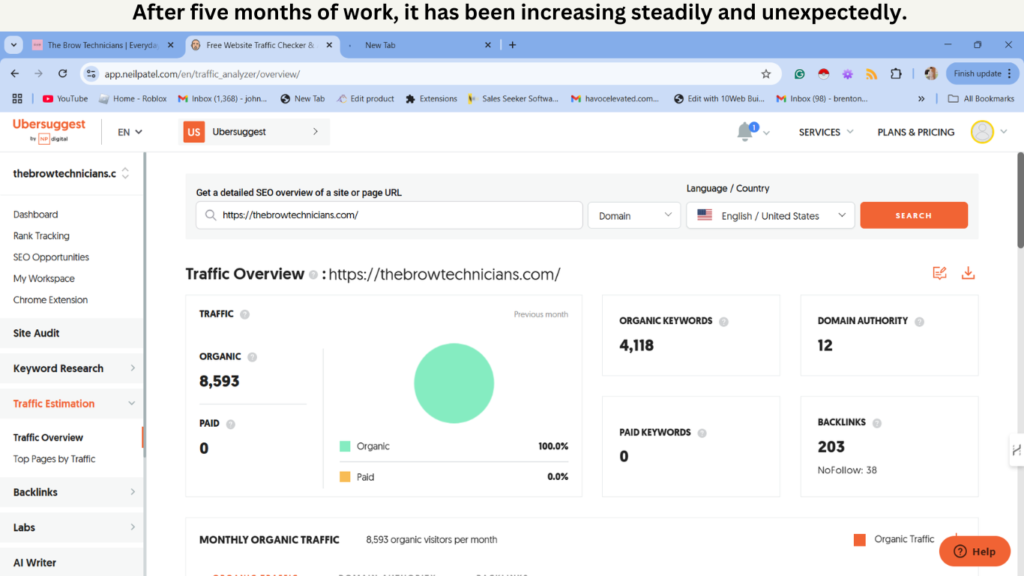Click the page vertical scrollbar
This screenshot has height=576, width=1024.
tap(1019, 201)
